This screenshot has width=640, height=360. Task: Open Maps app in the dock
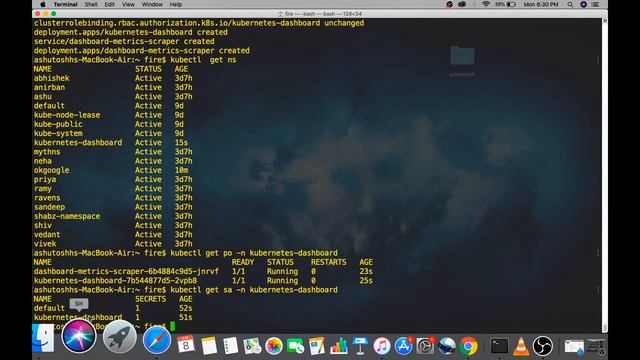[x=252, y=346]
